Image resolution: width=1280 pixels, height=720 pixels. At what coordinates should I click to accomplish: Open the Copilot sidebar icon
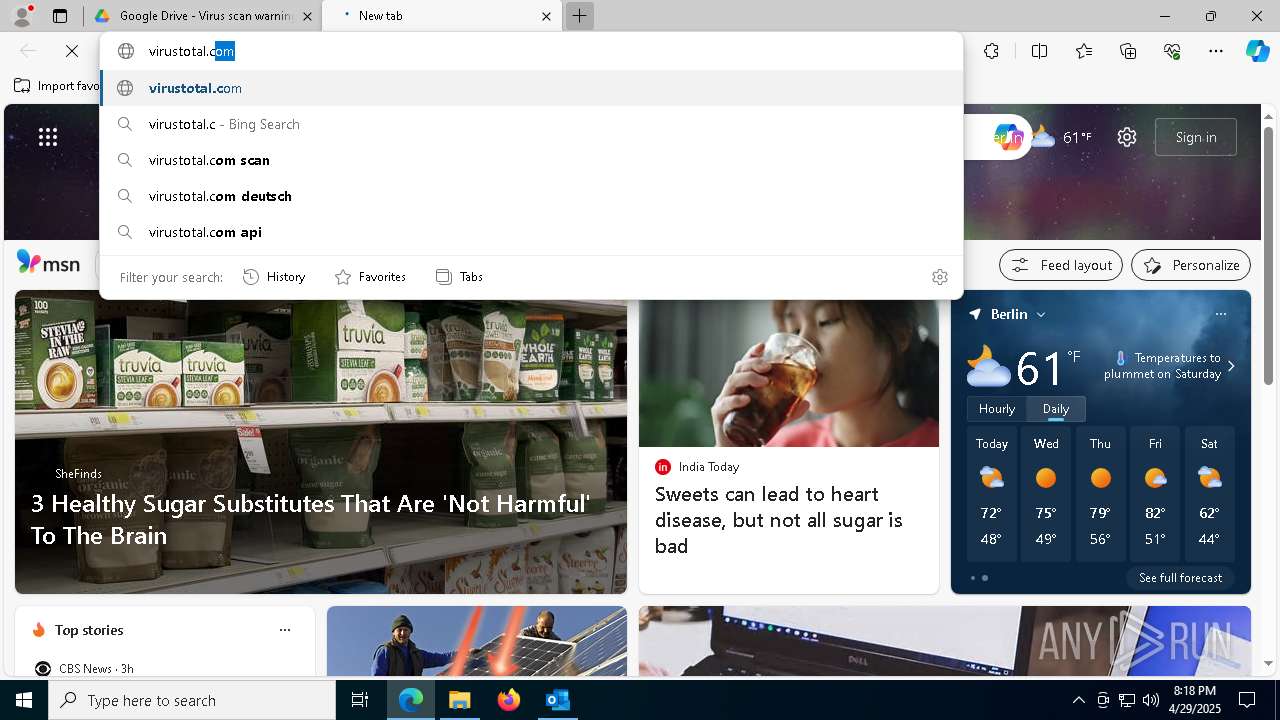[1257, 51]
